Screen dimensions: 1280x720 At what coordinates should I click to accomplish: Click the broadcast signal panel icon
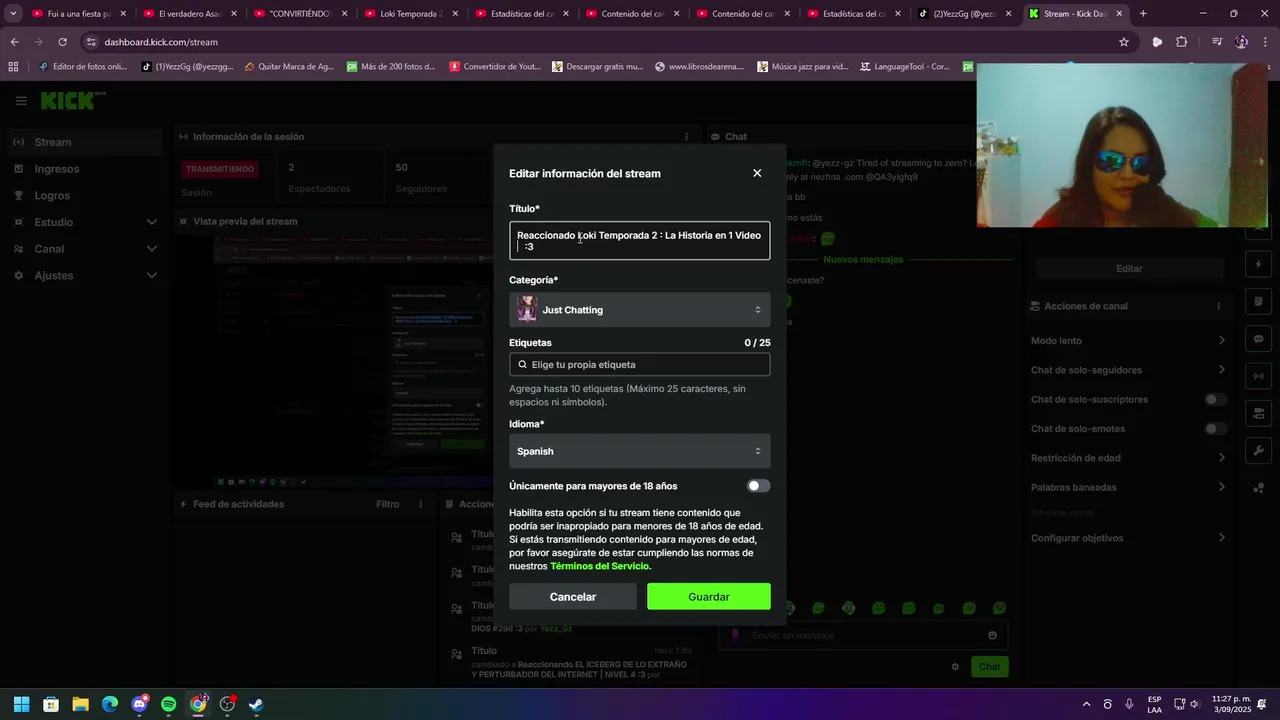tap(1259, 376)
